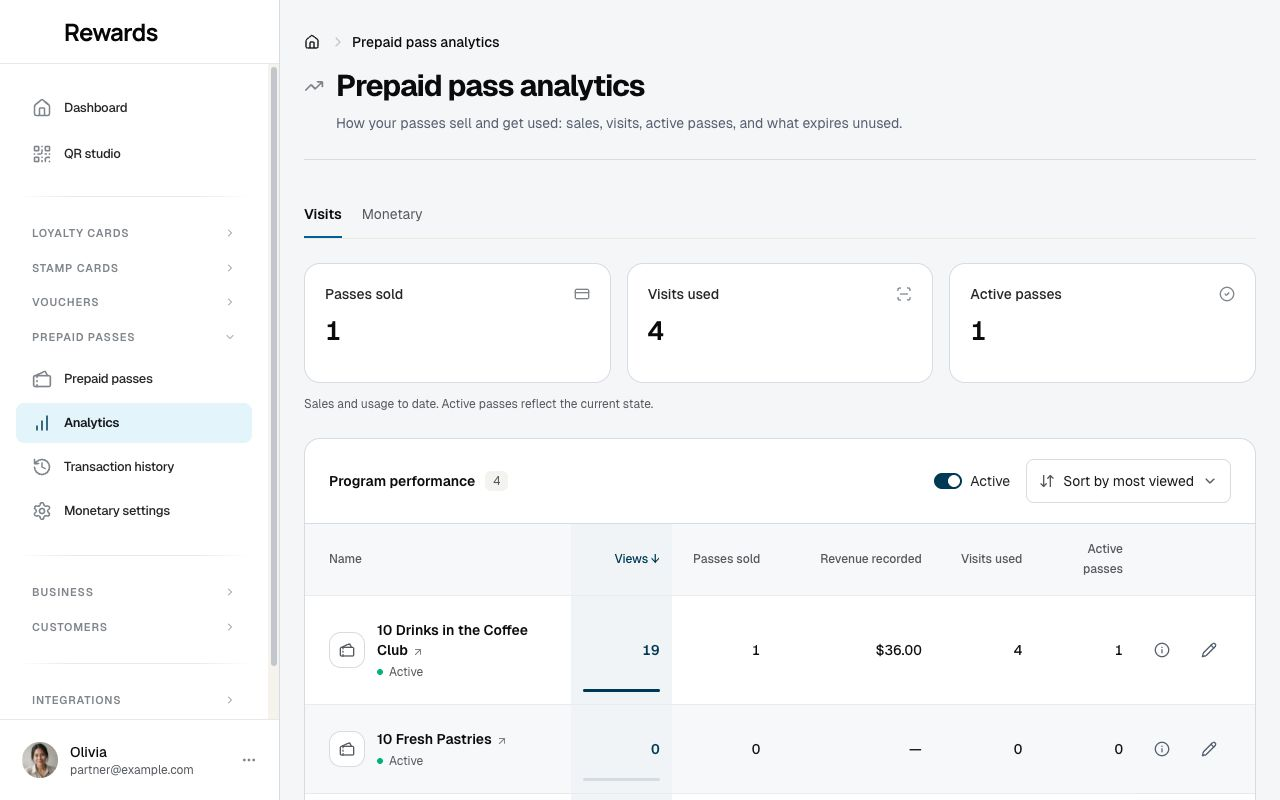The width and height of the screenshot is (1280, 800).
Task: Click the views progress bar for 10 Fresh Pastries
Action: coord(621,779)
